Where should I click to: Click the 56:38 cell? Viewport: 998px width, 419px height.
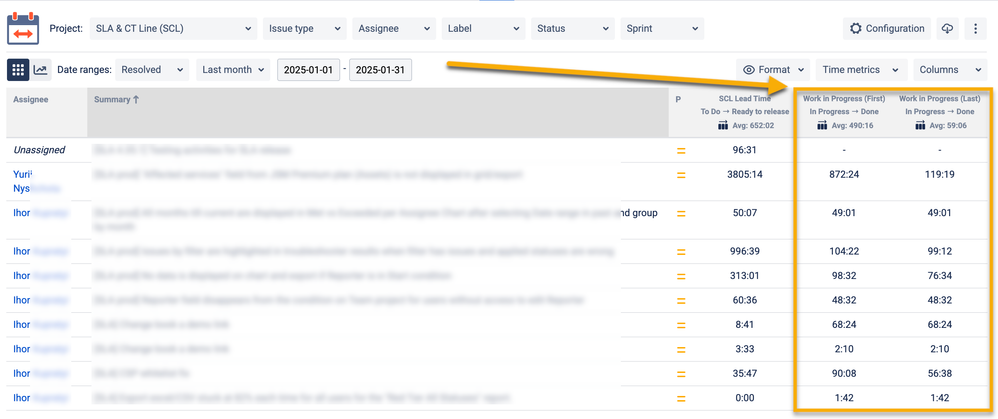(939, 374)
